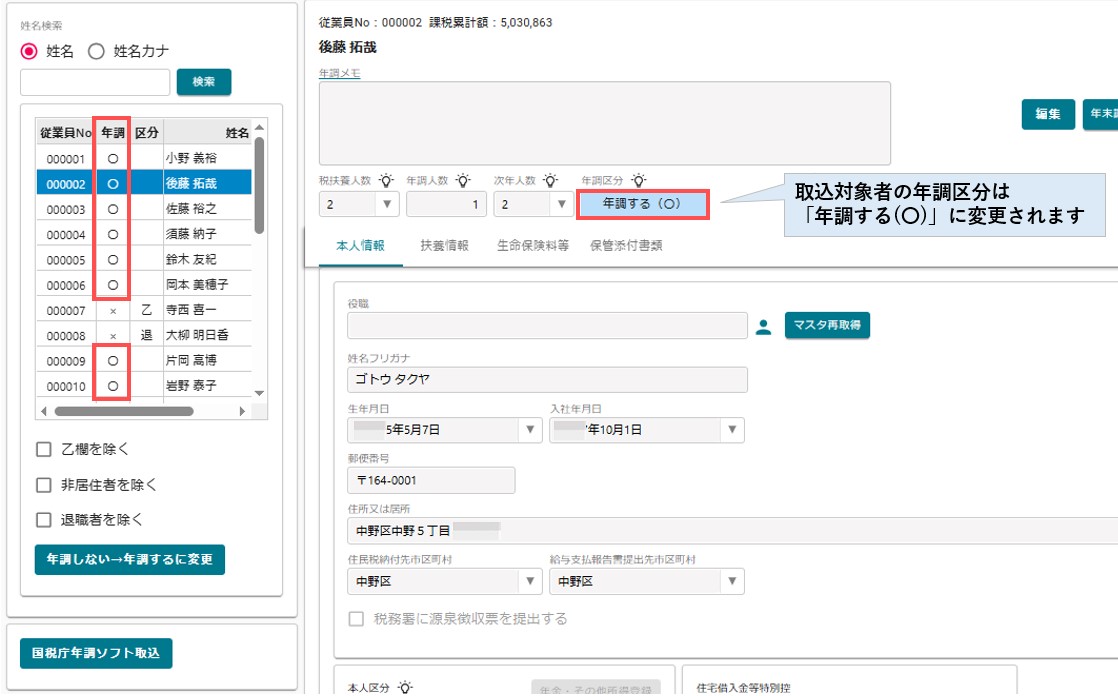Screen dimensions: 1118x696
Task: Open the 税扶養人数 dropdown
Action: (386, 204)
